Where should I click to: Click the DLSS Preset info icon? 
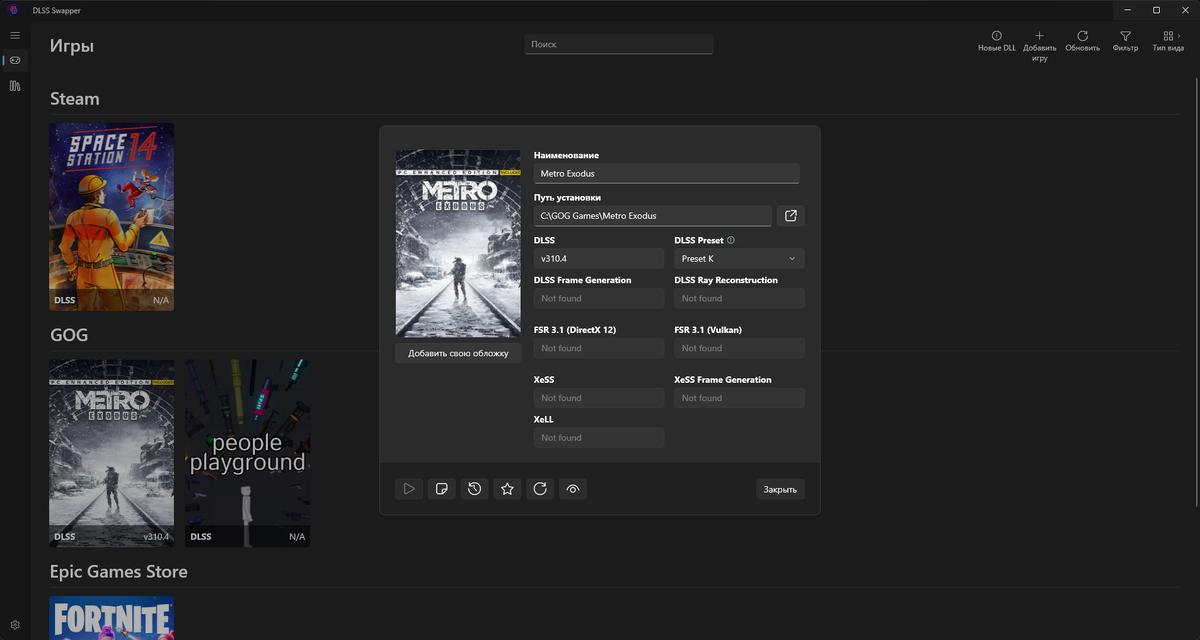[731, 240]
